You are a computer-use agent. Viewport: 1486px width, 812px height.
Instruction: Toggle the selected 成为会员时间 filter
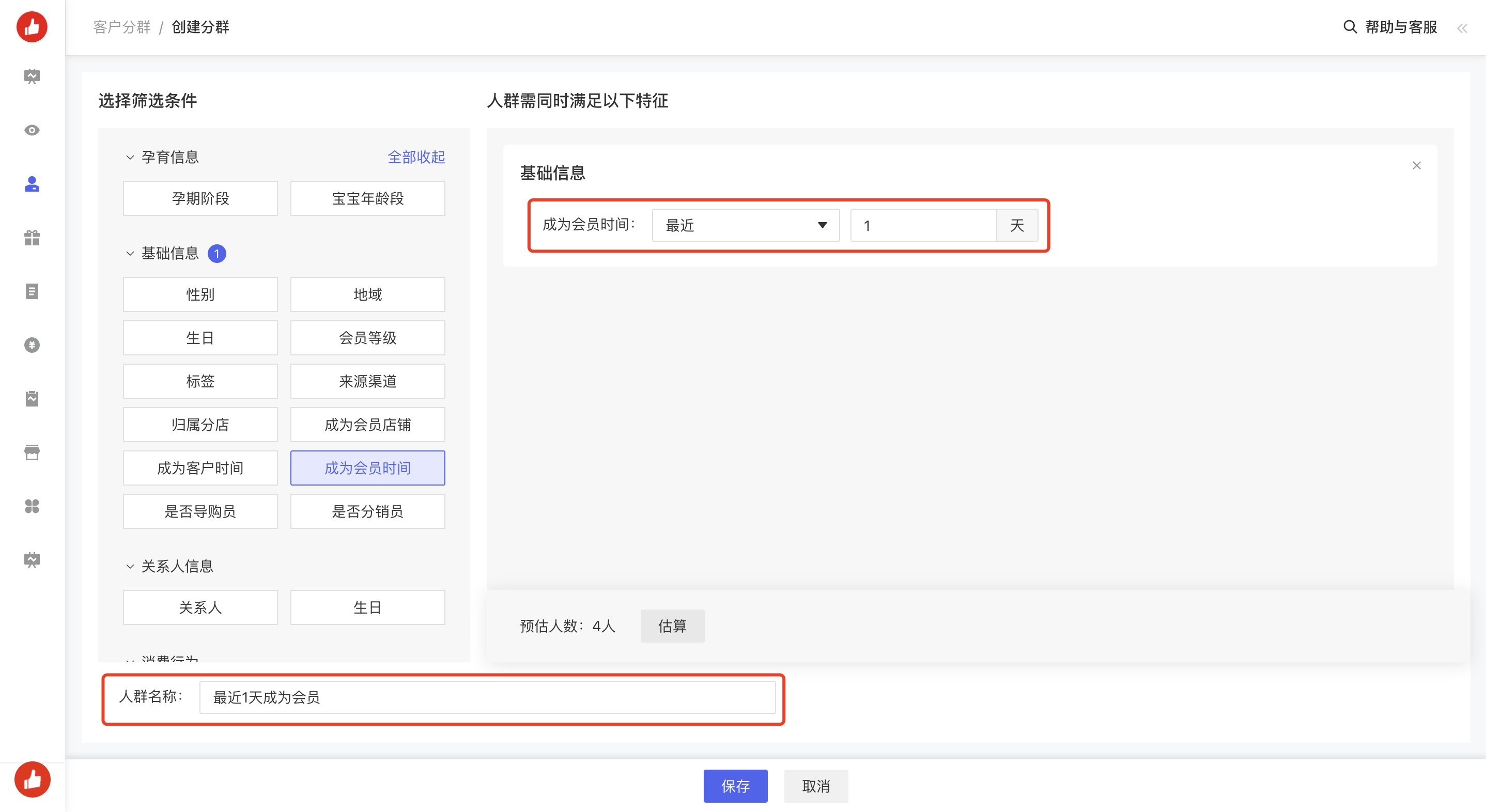pyautogui.click(x=367, y=467)
